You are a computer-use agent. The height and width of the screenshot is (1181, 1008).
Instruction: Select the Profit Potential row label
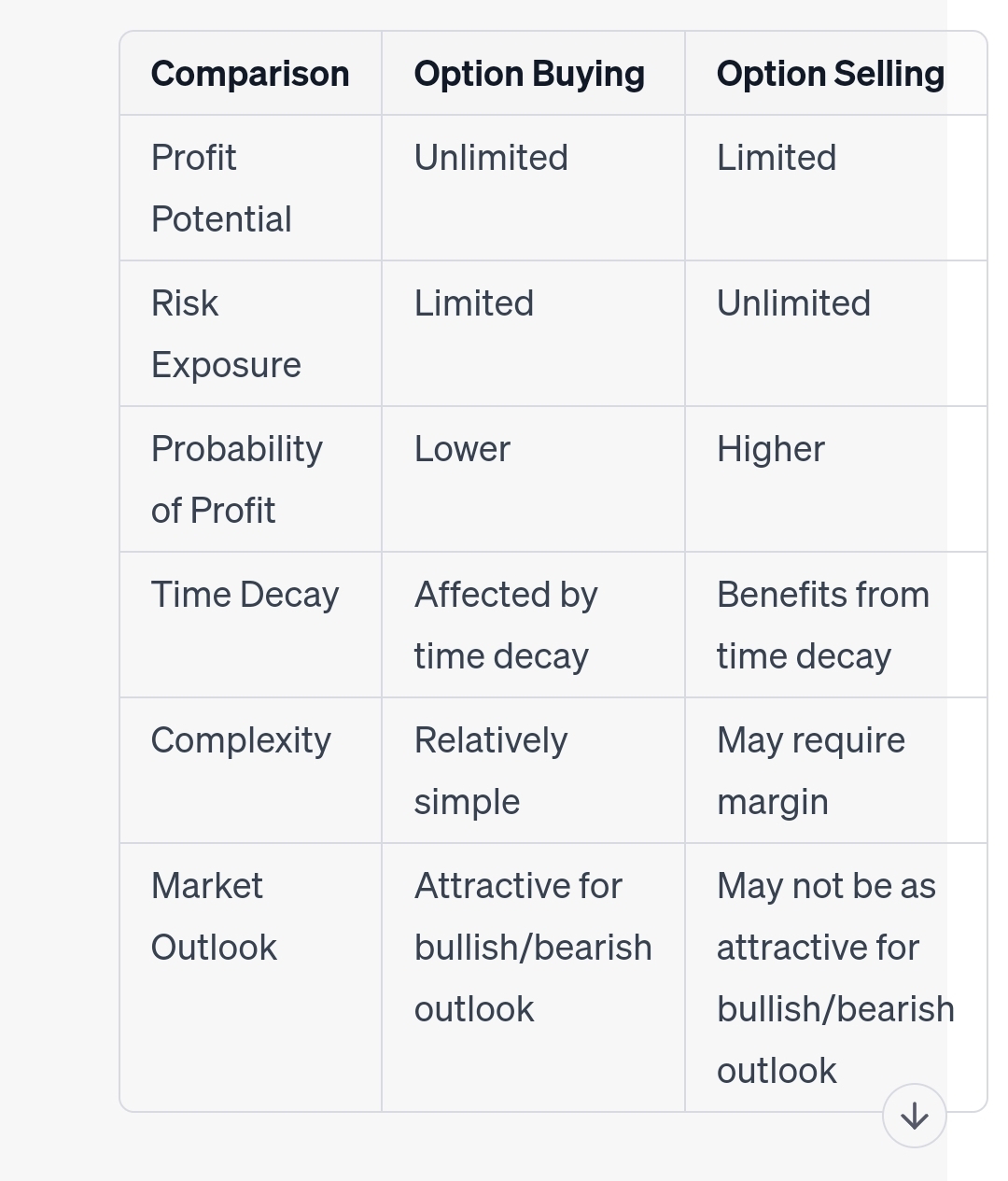point(221,188)
